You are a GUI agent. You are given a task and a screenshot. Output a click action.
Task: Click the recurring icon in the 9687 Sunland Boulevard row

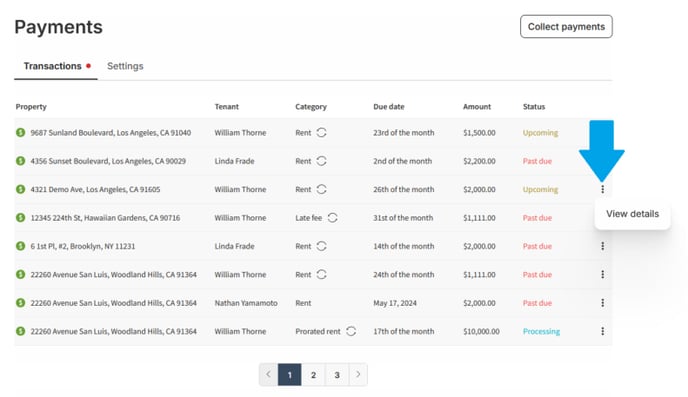(321, 132)
